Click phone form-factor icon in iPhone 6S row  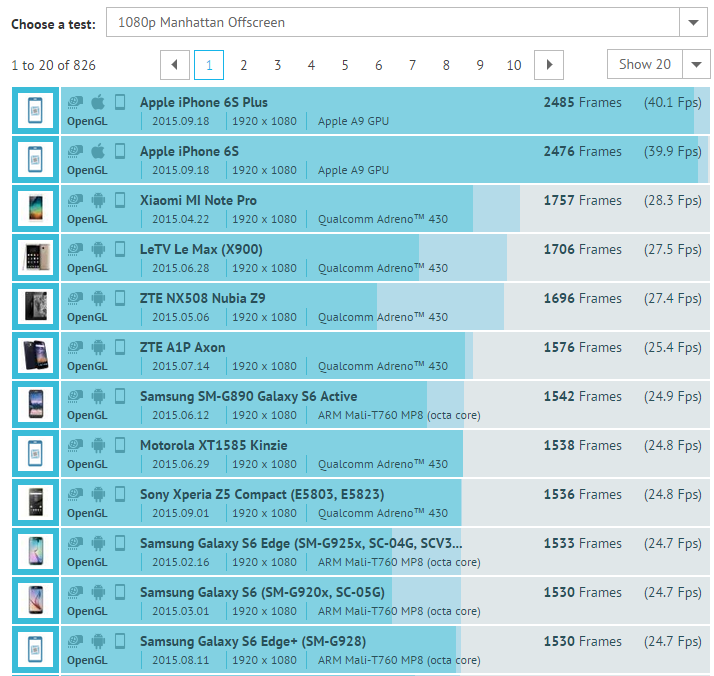[120, 151]
